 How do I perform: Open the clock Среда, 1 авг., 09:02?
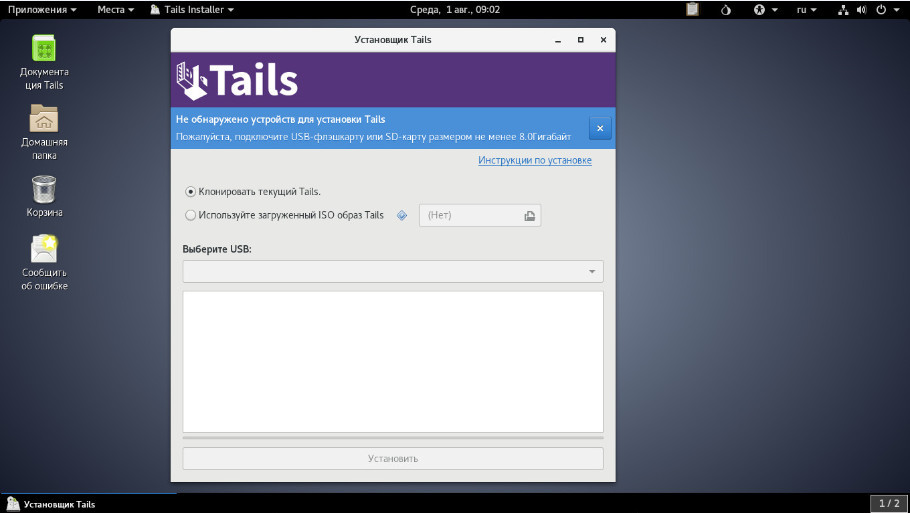[x=454, y=9]
